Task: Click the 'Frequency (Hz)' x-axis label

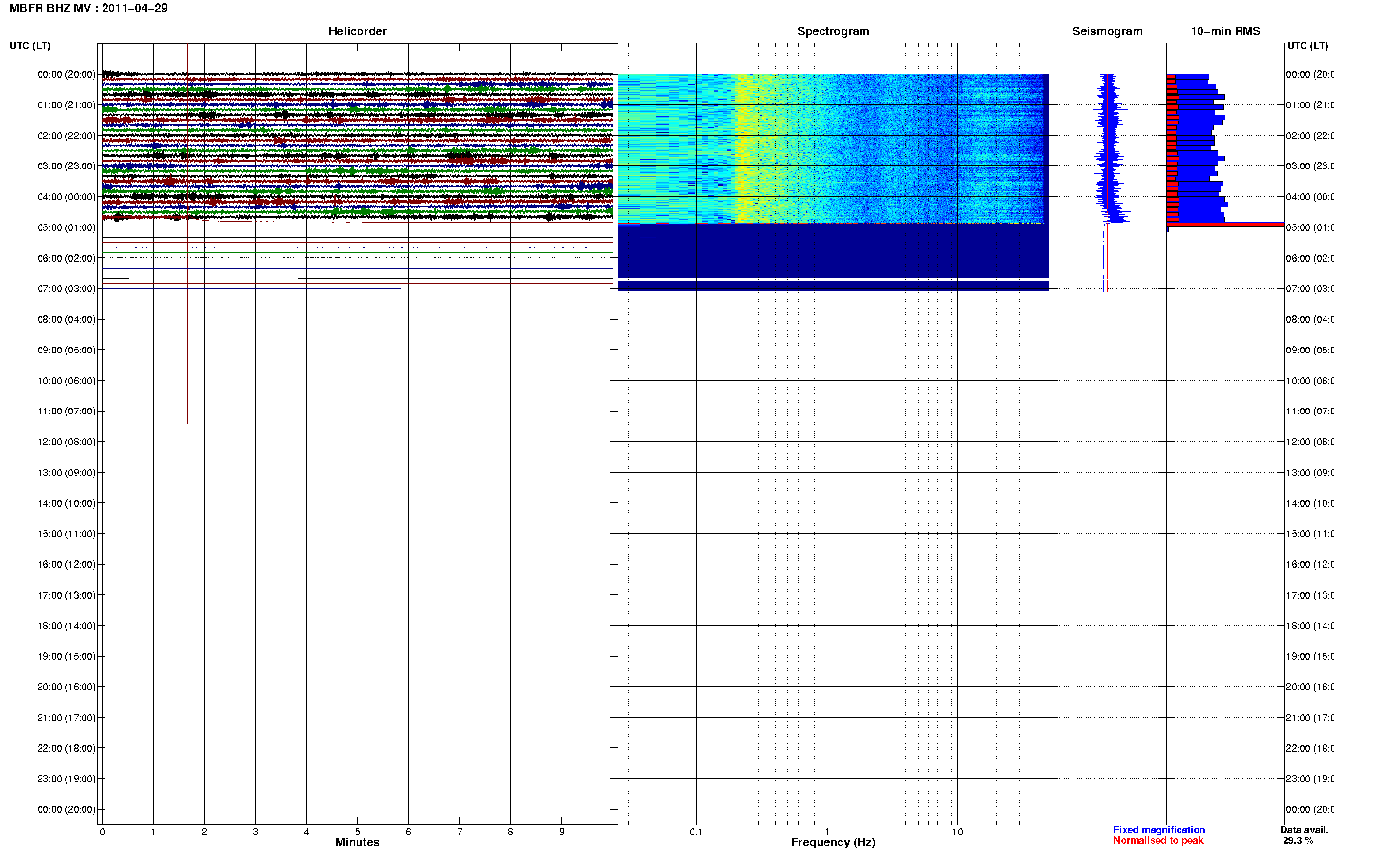Action: tap(833, 842)
